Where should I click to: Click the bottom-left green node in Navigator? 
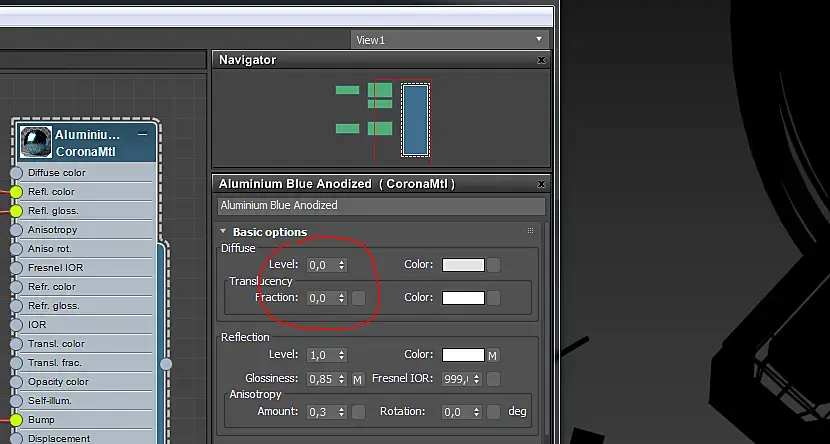[347, 128]
